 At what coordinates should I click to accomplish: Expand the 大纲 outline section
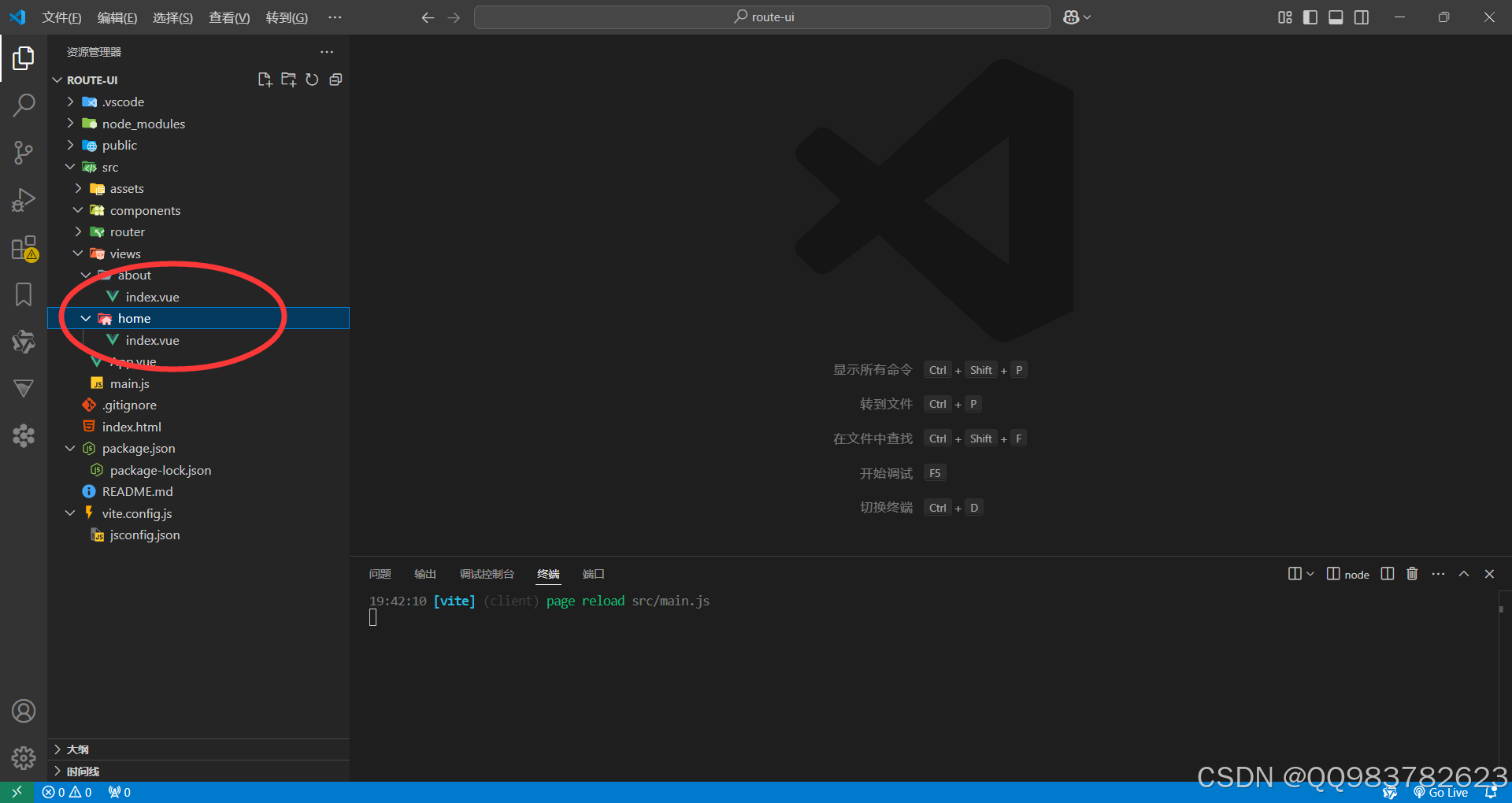[x=198, y=749]
